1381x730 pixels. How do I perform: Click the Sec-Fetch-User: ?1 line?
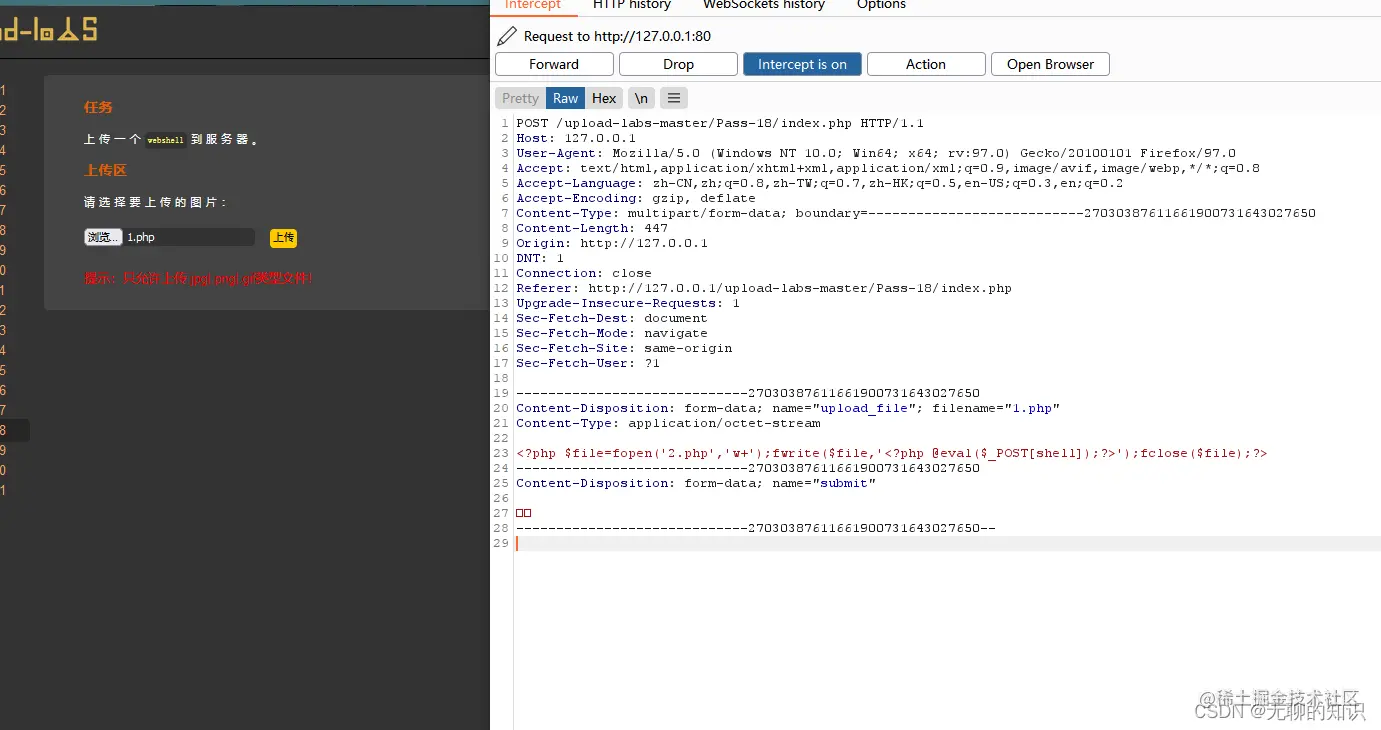coord(588,363)
